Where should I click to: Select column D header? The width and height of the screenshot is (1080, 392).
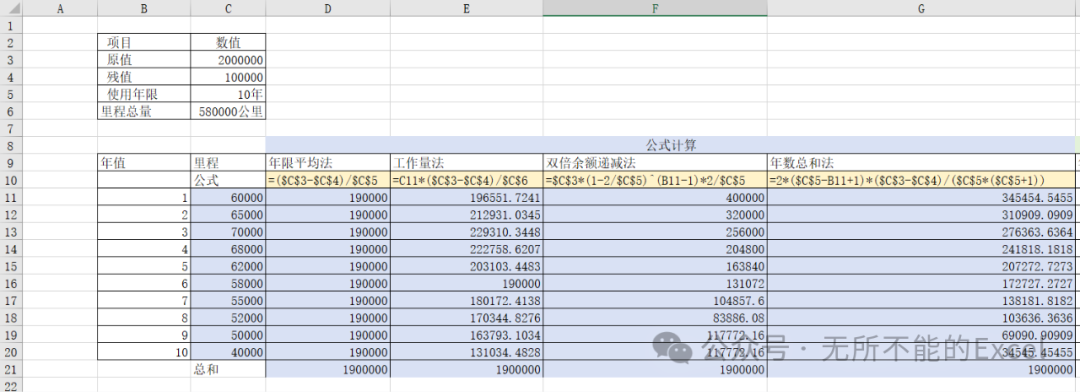point(328,8)
